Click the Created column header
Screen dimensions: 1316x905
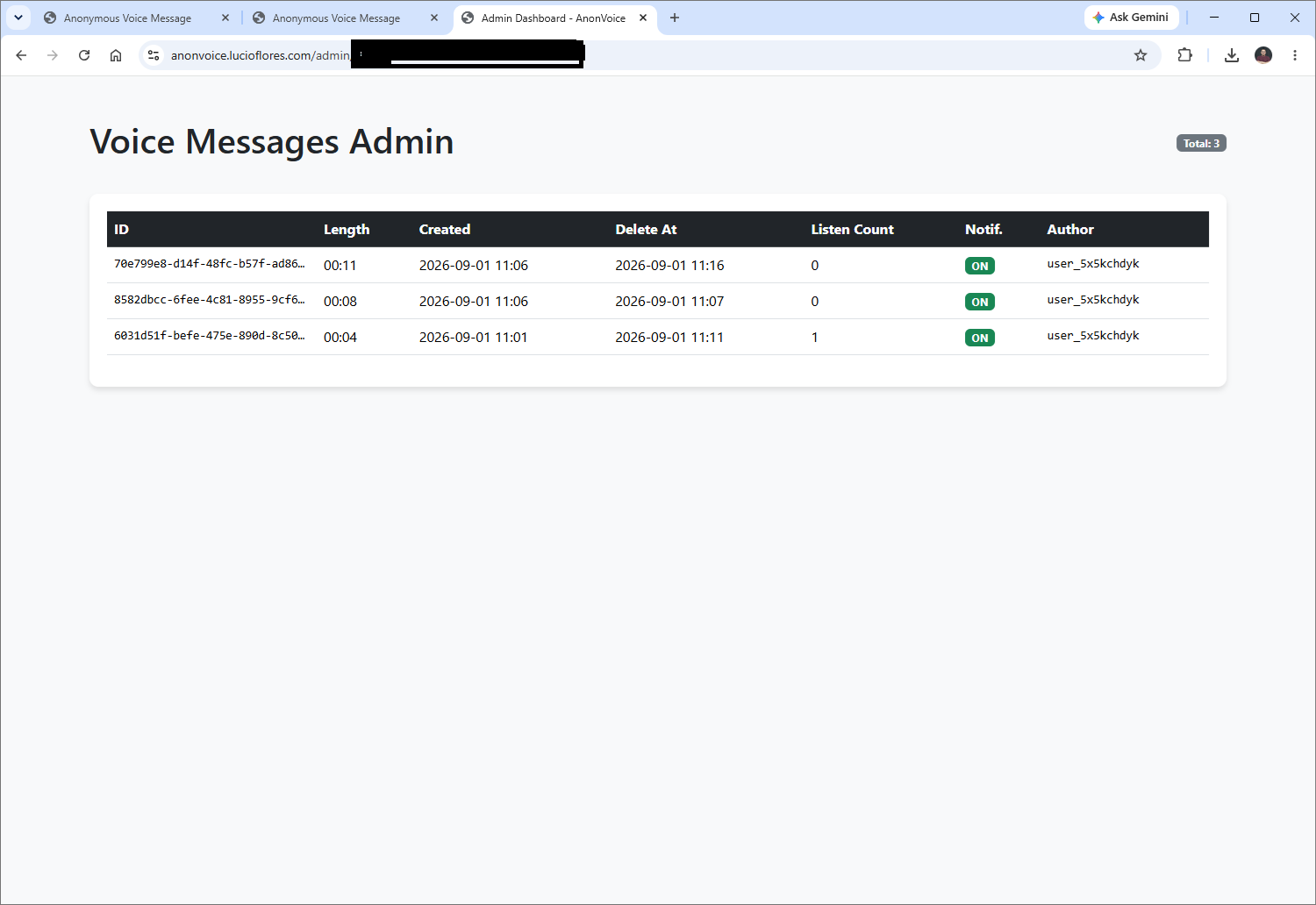[x=444, y=229]
